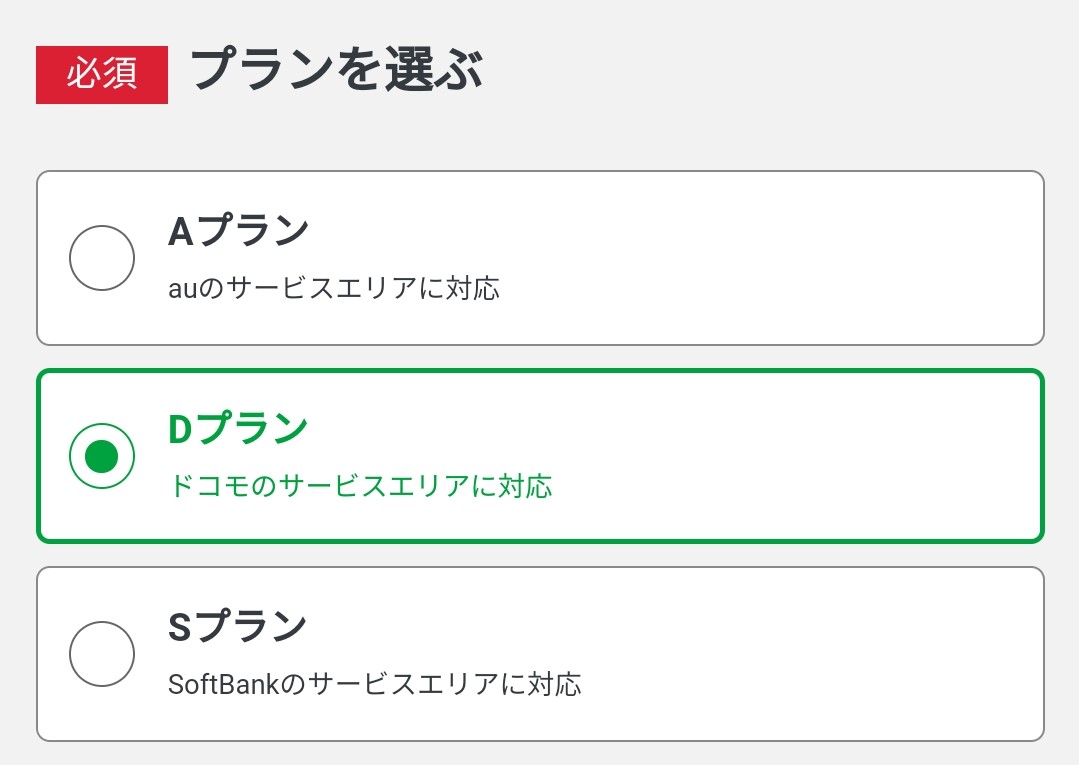Viewport: 1079px width, 765px height.
Task: Click the empty circle next to Aプラン
Action: 101,257
